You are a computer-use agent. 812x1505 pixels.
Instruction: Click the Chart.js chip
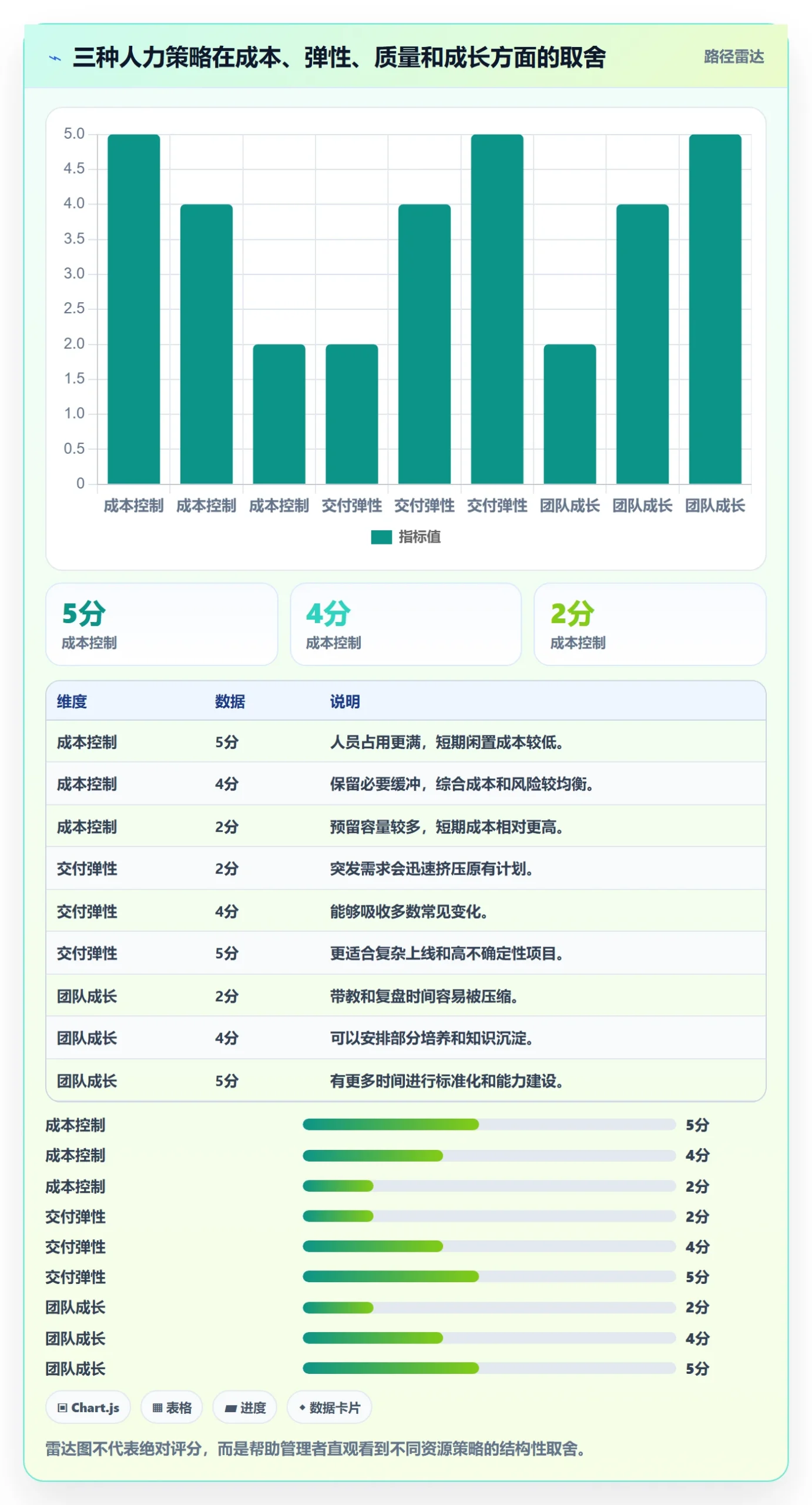pos(88,1407)
